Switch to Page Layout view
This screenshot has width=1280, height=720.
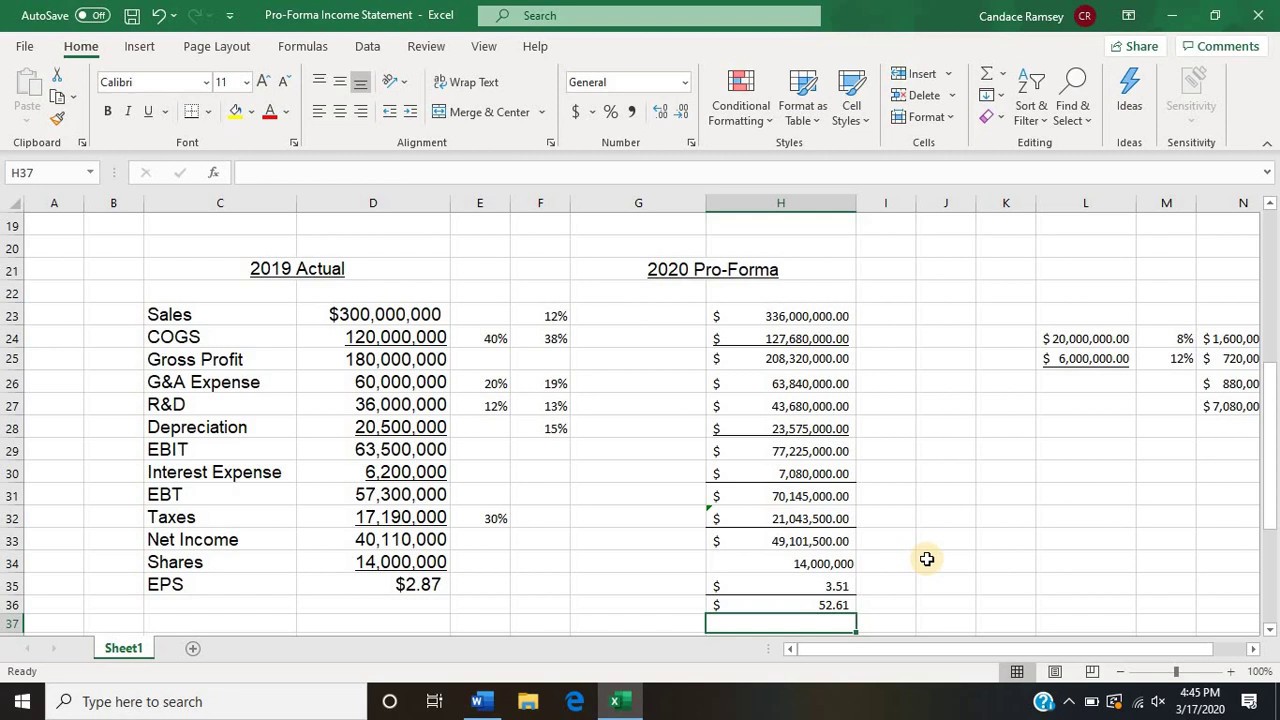click(x=1055, y=671)
